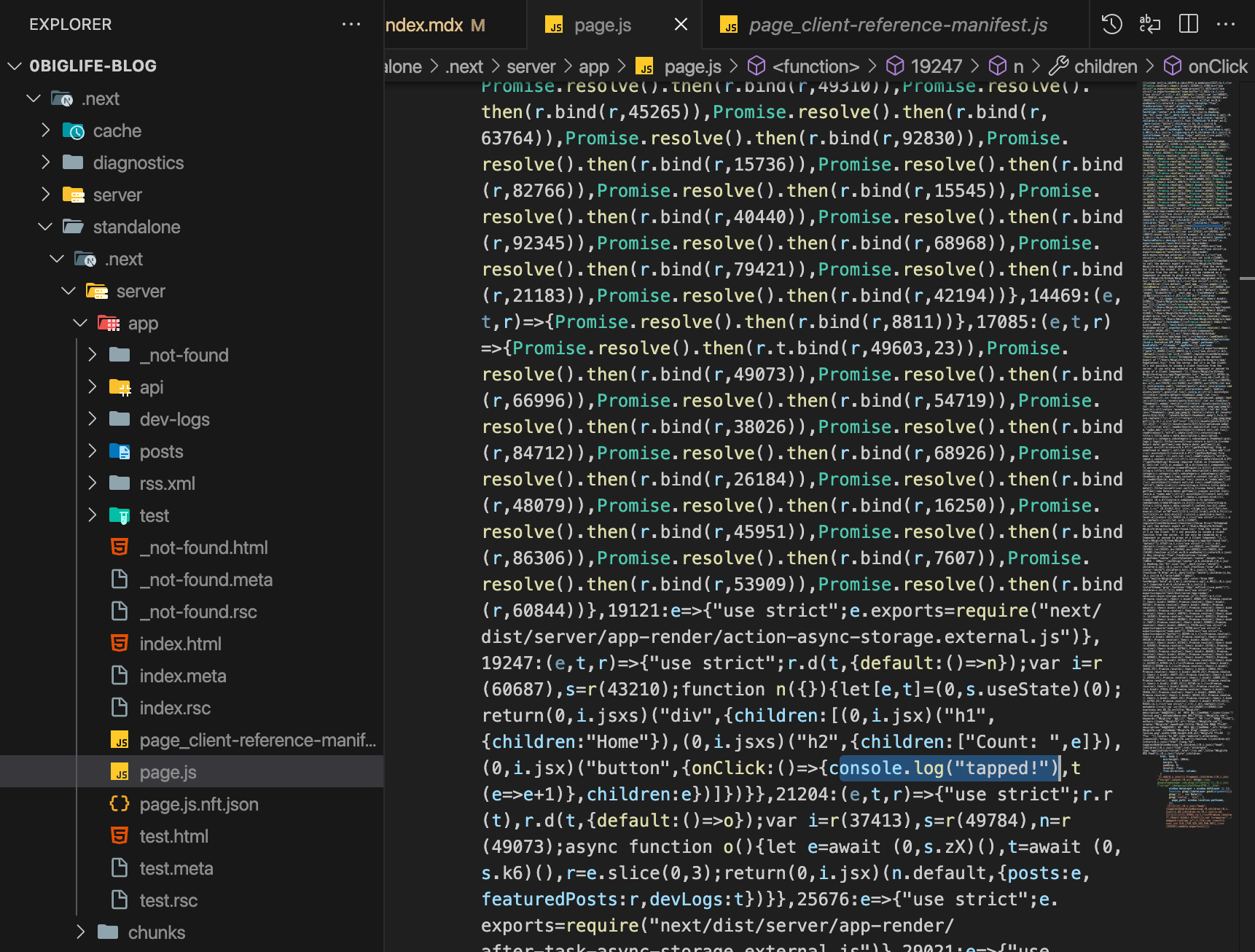Collapse the app folder
Screen dimensions: 1255x952
pyautogui.click(x=80, y=323)
